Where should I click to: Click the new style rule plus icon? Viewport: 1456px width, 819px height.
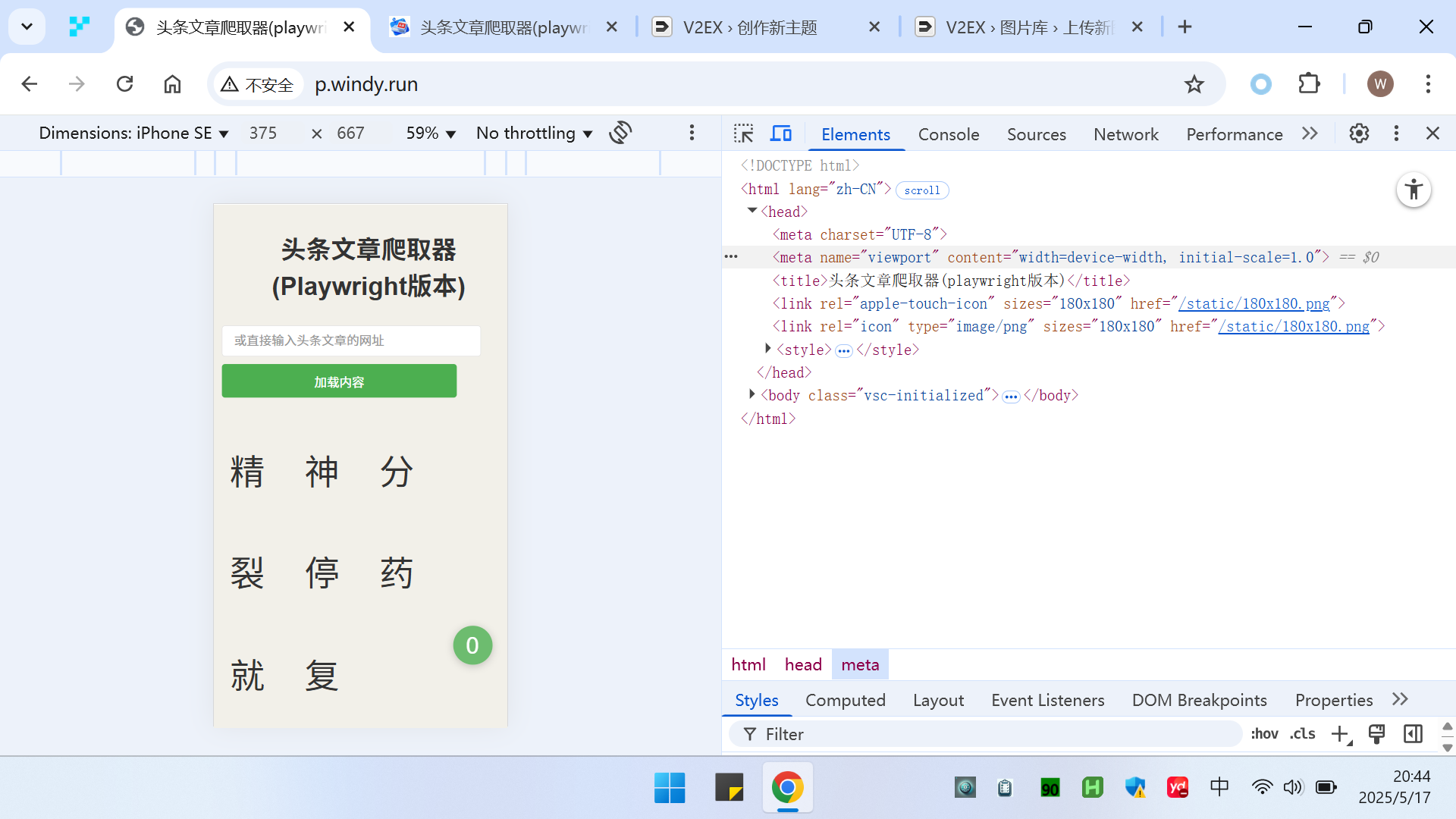pyautogui.click(x=1340, y=734)
